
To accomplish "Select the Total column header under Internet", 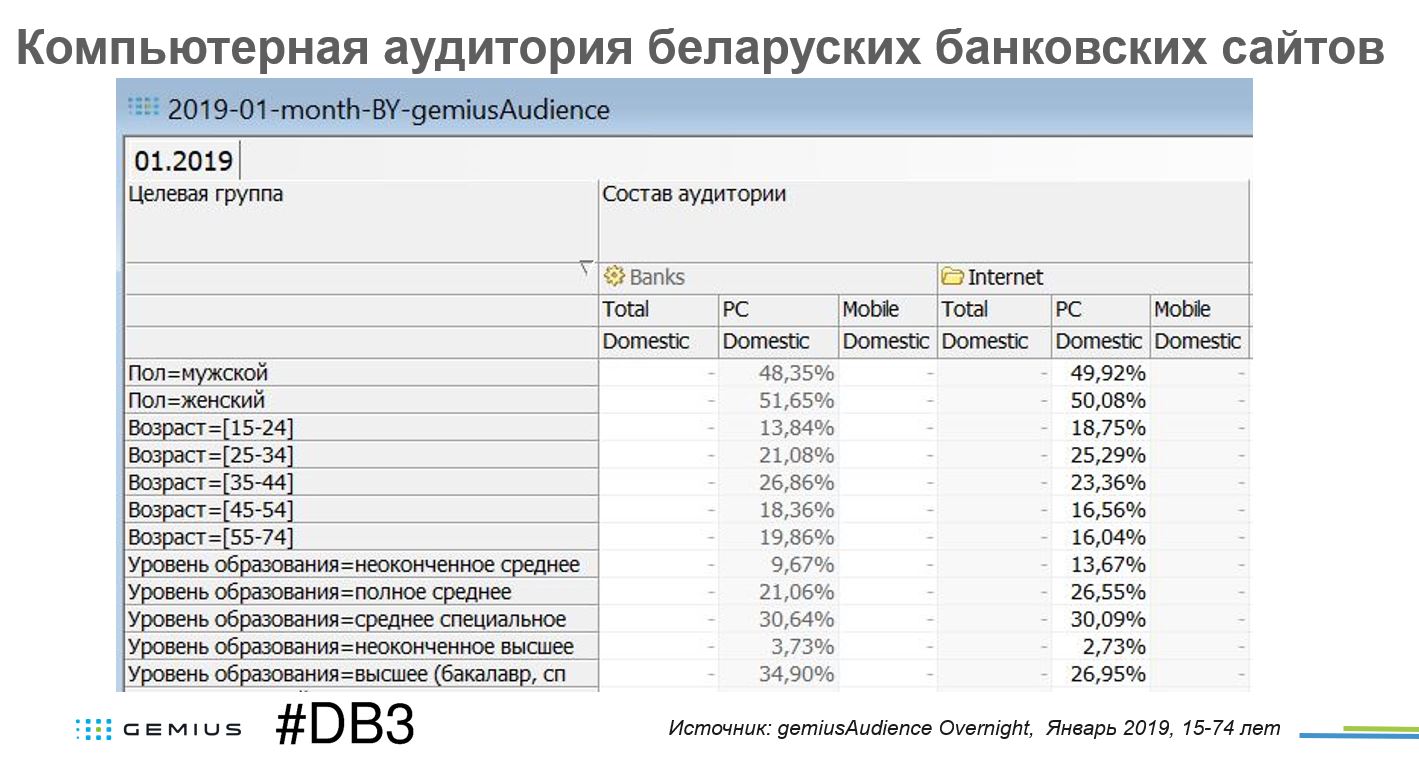I will pos(964,310).
